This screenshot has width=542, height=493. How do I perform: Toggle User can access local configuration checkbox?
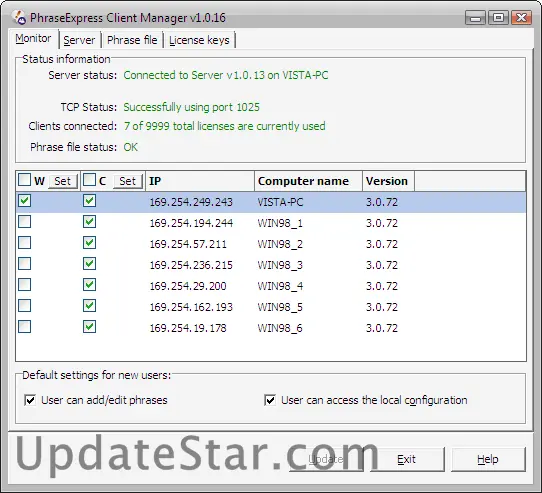coord(270,400)
